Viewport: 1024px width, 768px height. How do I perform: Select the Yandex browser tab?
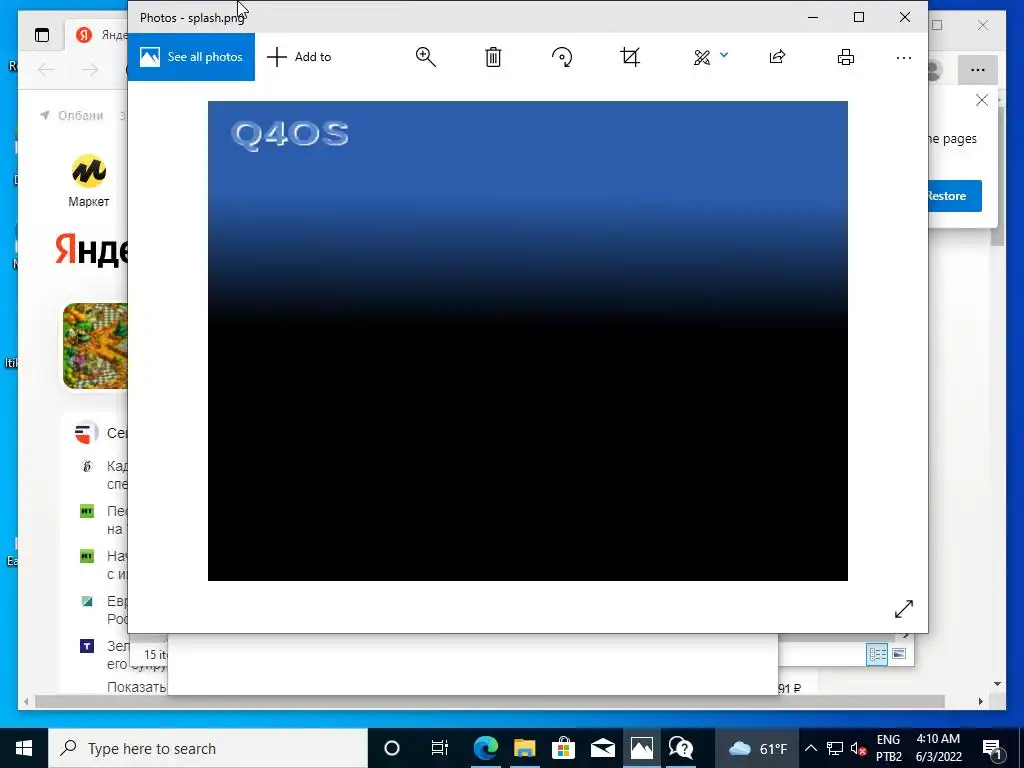click(98, 35)
